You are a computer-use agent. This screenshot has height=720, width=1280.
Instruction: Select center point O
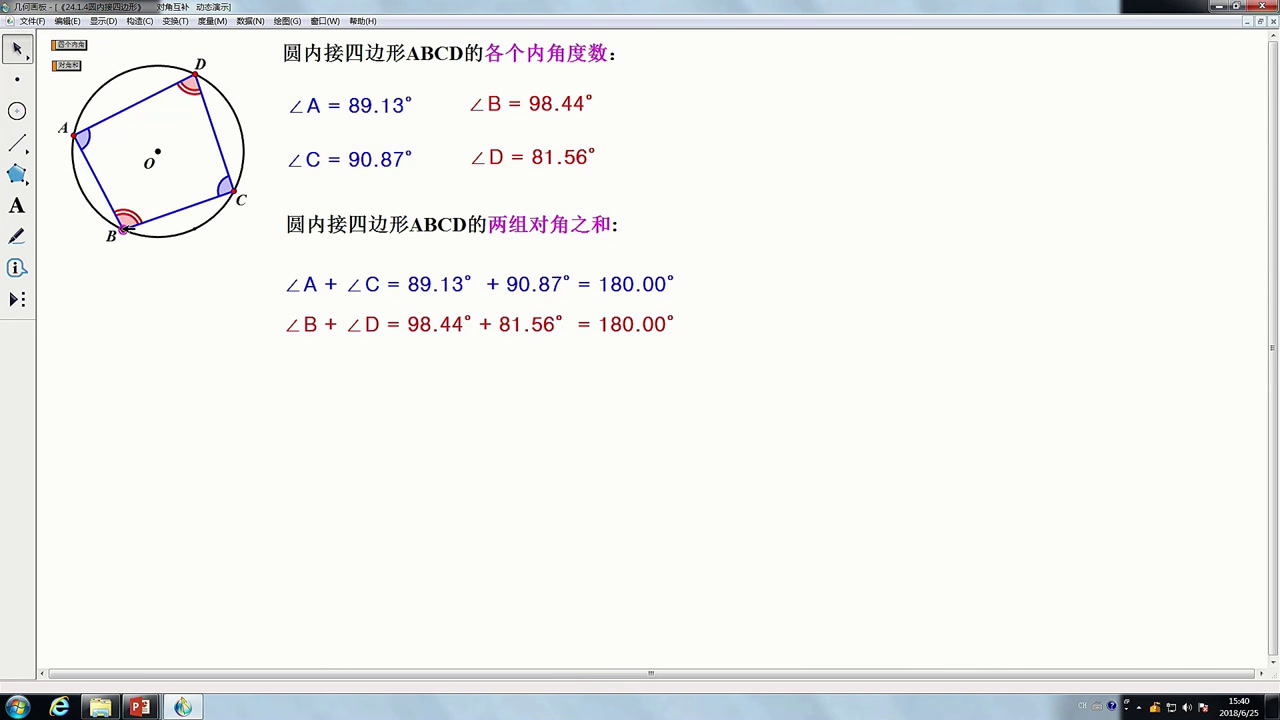(x=158, y=152)
